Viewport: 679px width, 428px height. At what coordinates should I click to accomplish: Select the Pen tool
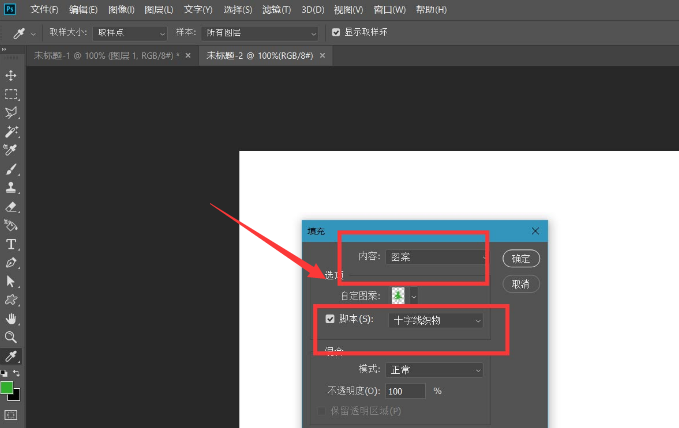click(11, 263)
